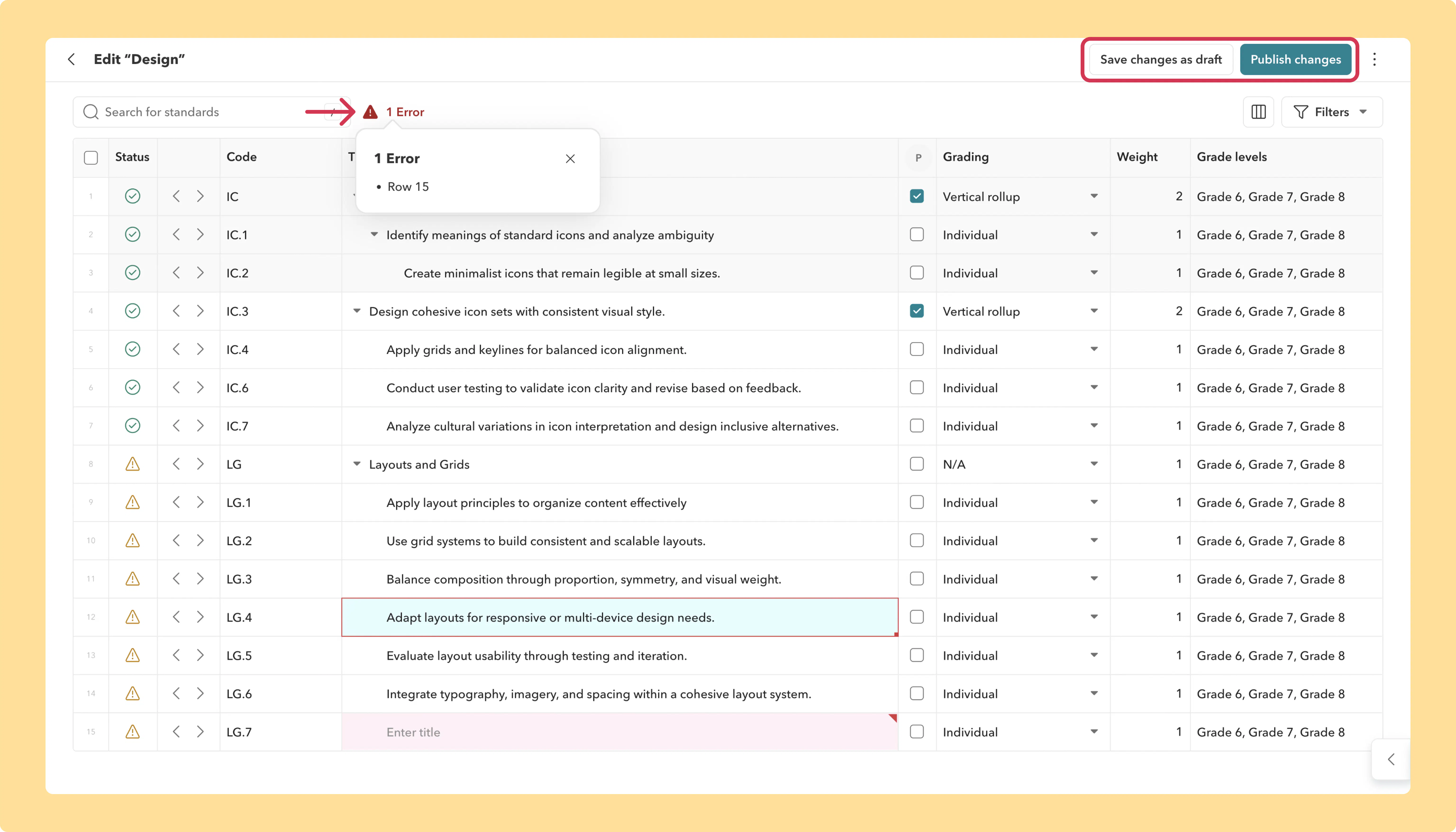Select the LG.4 code cell
The image size is (1456, 832).
point(281,617)
